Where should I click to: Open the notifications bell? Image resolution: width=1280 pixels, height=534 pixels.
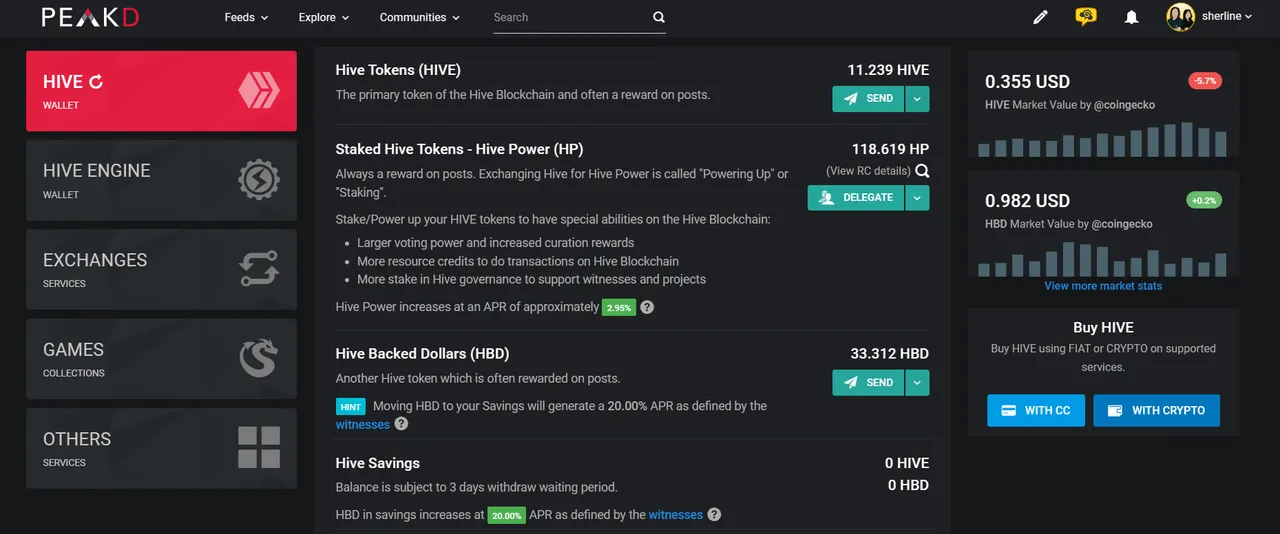coord(1132,17)
